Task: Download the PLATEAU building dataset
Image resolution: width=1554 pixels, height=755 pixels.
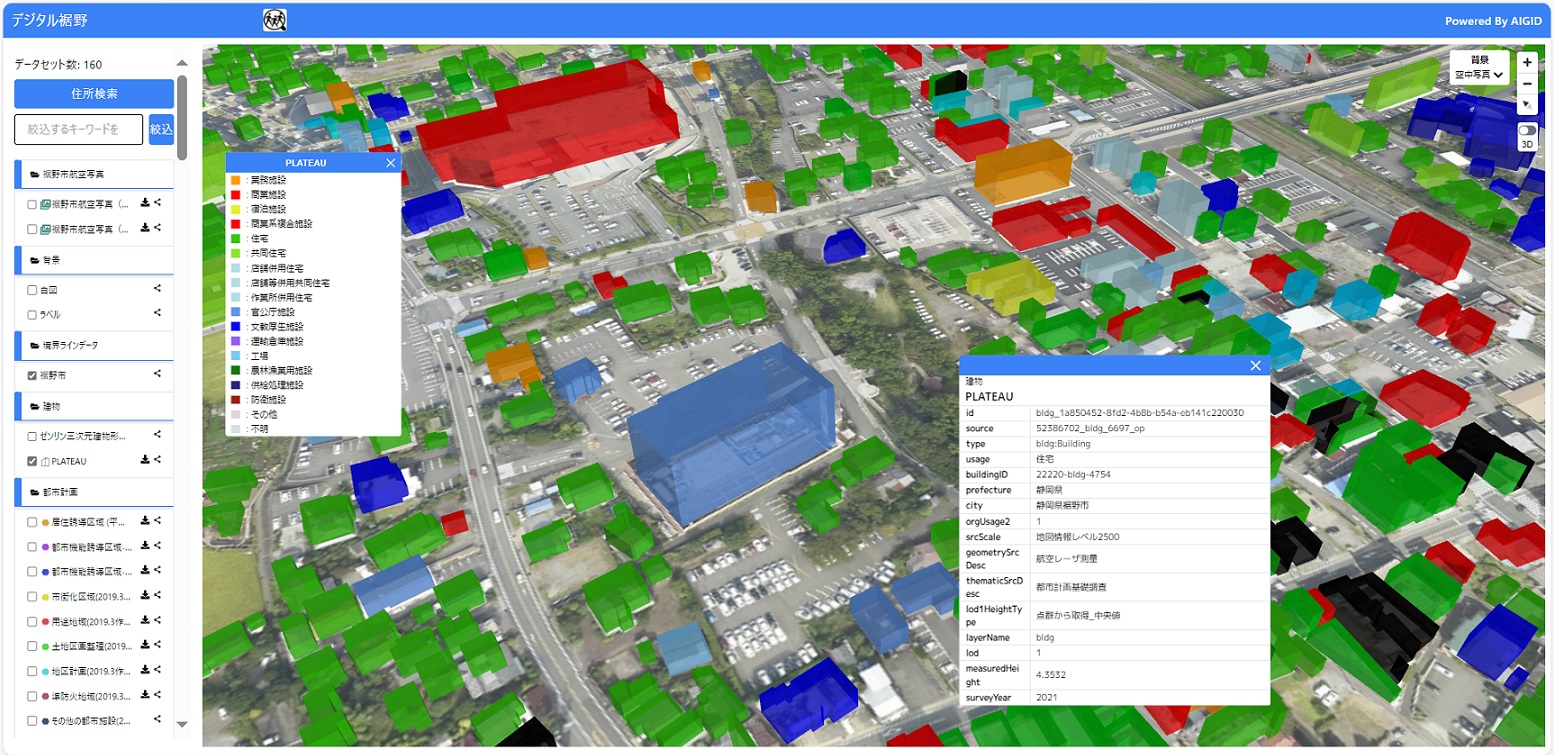Action: [145, 460]
